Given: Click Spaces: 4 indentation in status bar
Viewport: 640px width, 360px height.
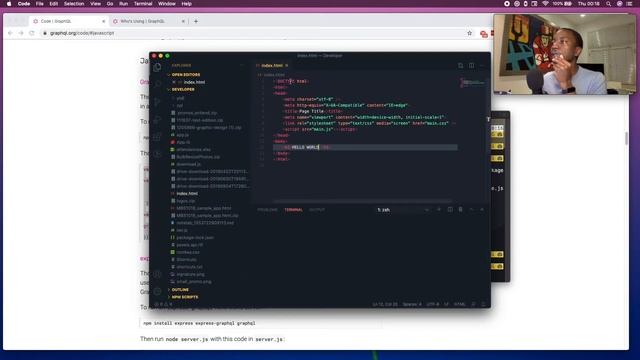Looking at the screenshot, I should pyautogui.click(x=412, y=304).
